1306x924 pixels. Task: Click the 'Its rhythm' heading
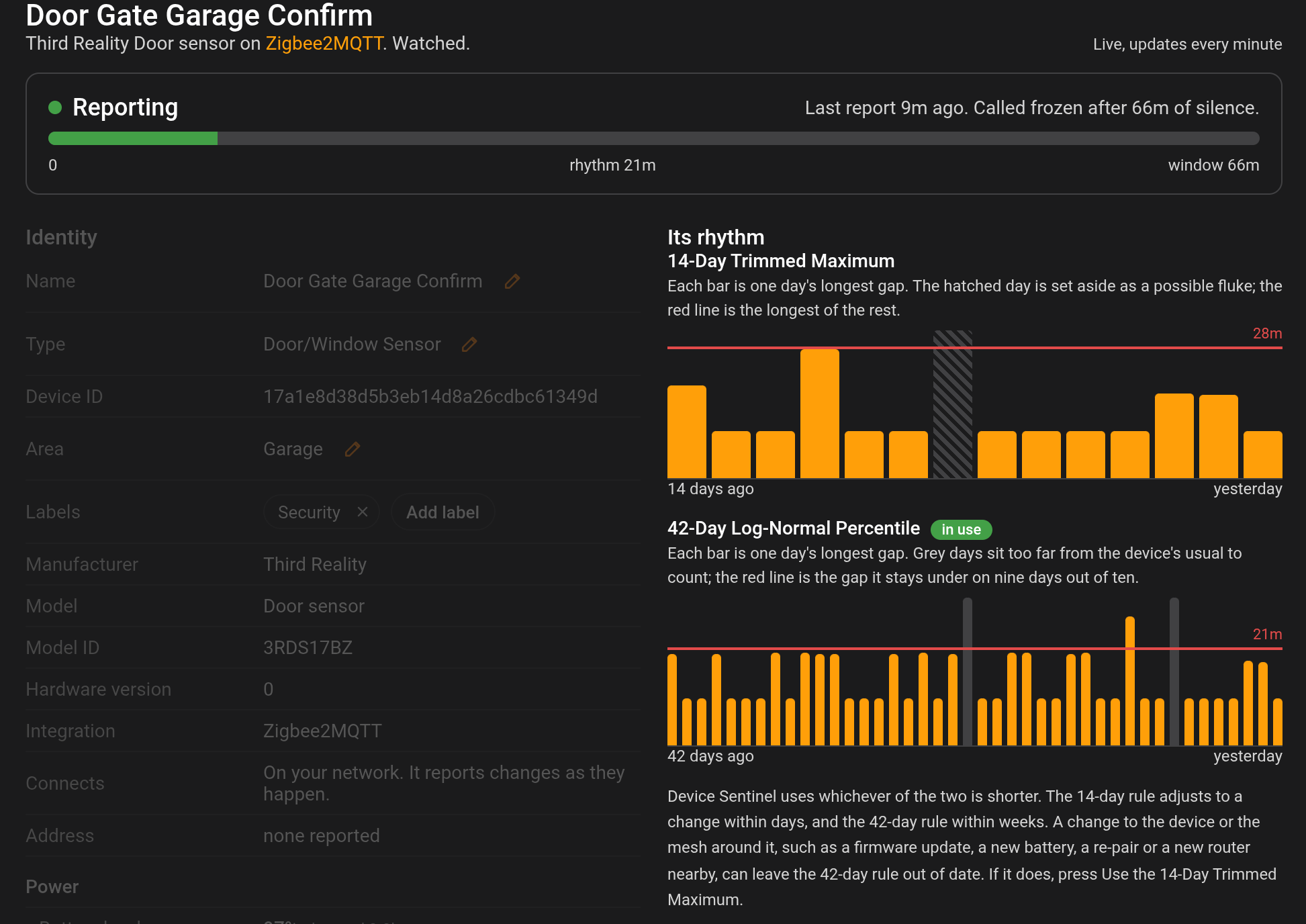pos(716,238)
